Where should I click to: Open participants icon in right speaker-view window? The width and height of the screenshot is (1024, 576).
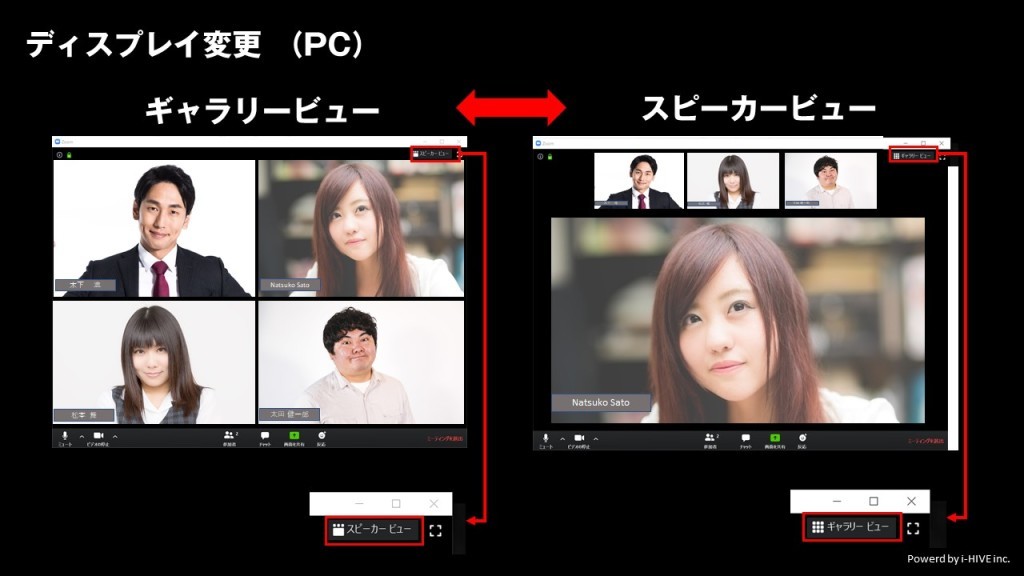pyautogui.click(x=711, y=438)
